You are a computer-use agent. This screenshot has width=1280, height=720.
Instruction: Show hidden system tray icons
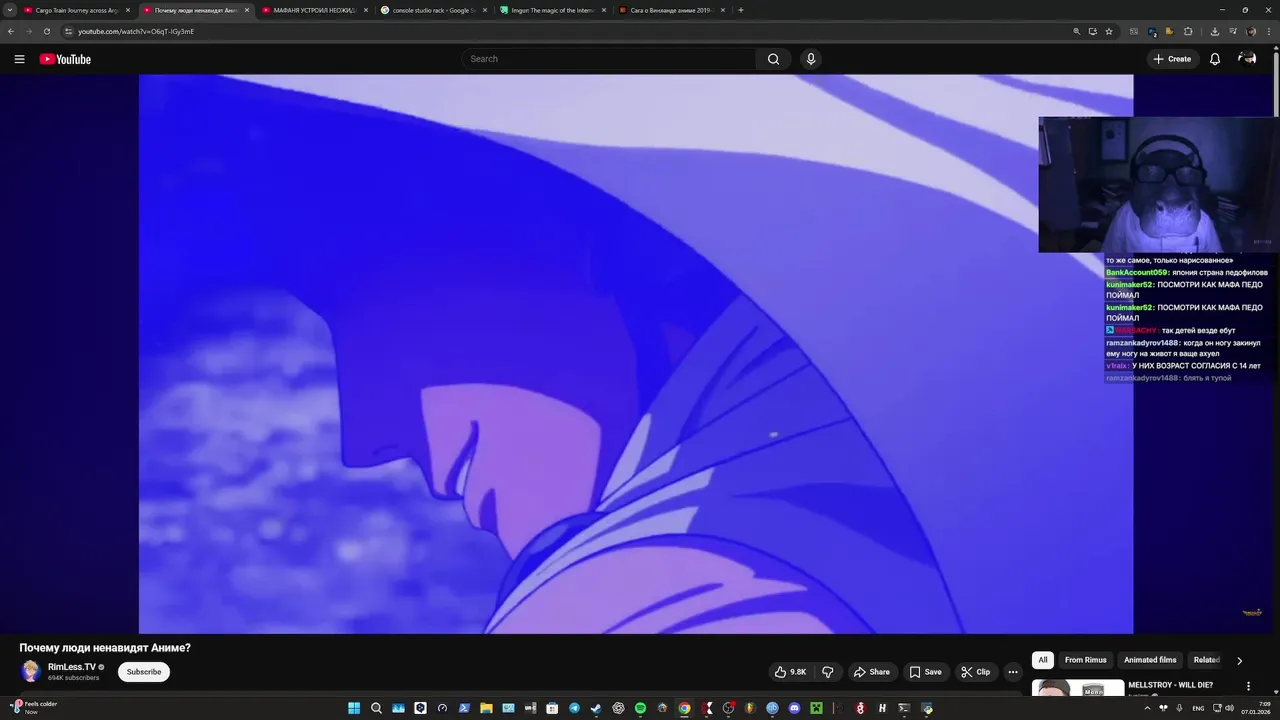(1147, 708)
